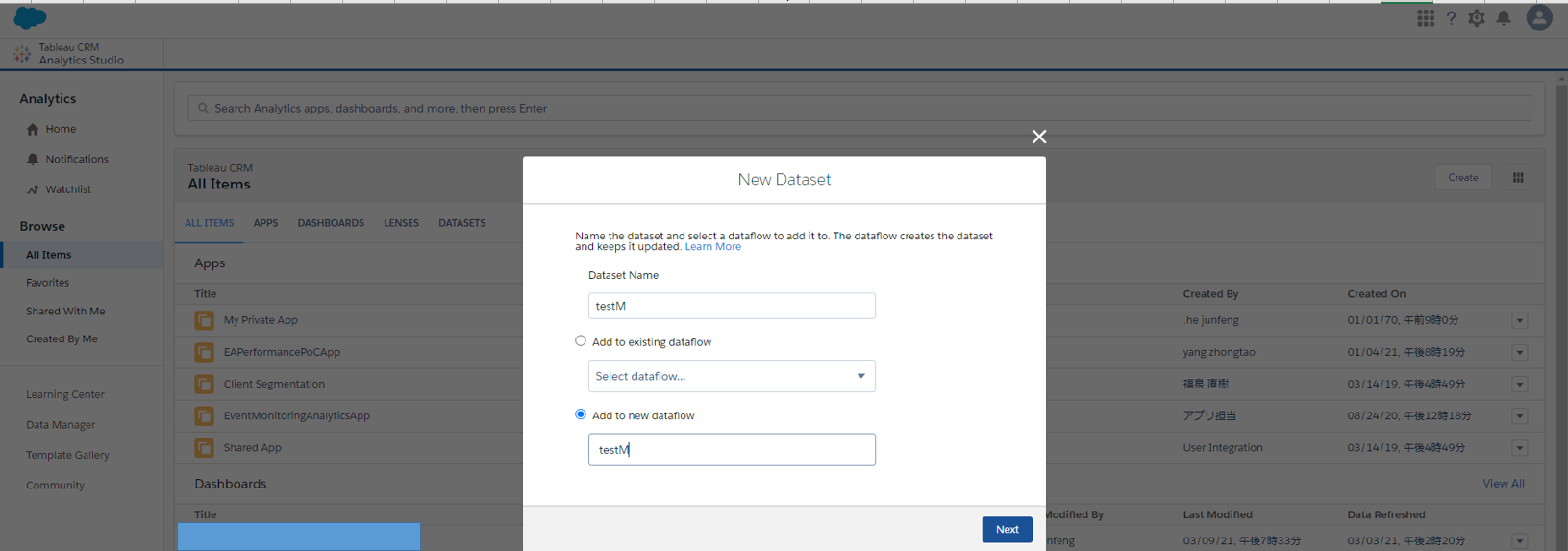This screenshot has height=551, width=1568.
Task: Open the EventMonitoringAnalyticsApp title
Action: pos(296,415)
